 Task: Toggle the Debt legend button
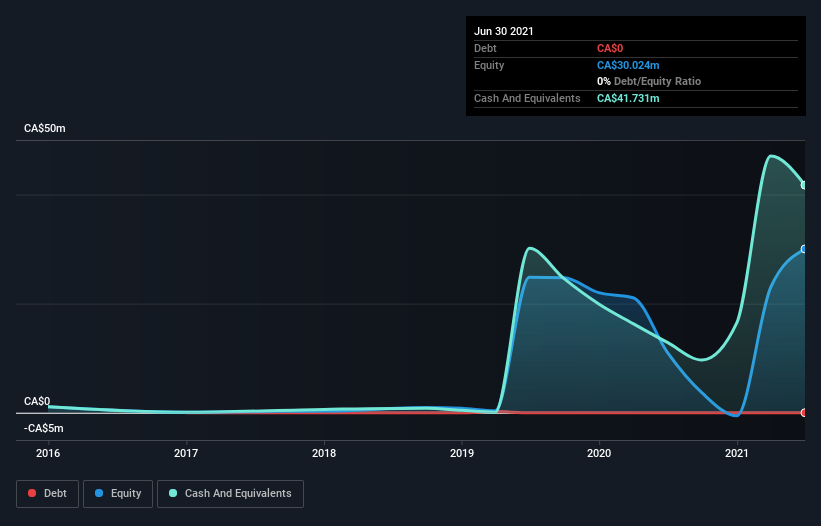point(47,494)
